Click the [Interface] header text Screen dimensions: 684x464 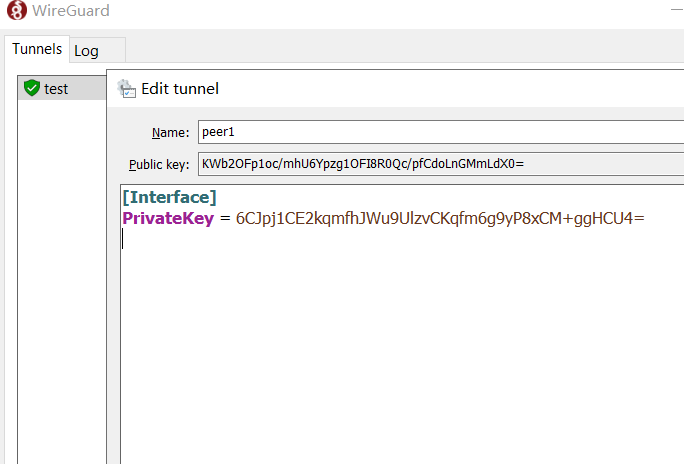click(170, 197)
